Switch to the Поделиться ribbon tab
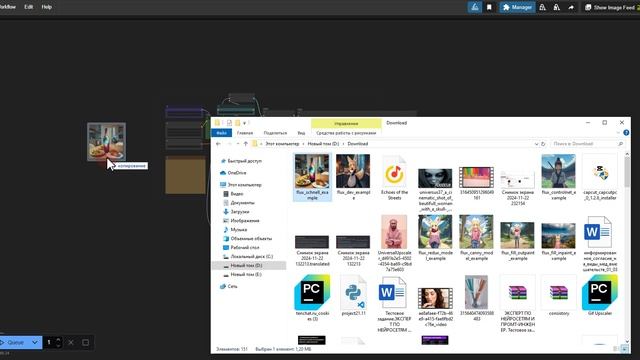640x360 pixels. tap(275, 133)
